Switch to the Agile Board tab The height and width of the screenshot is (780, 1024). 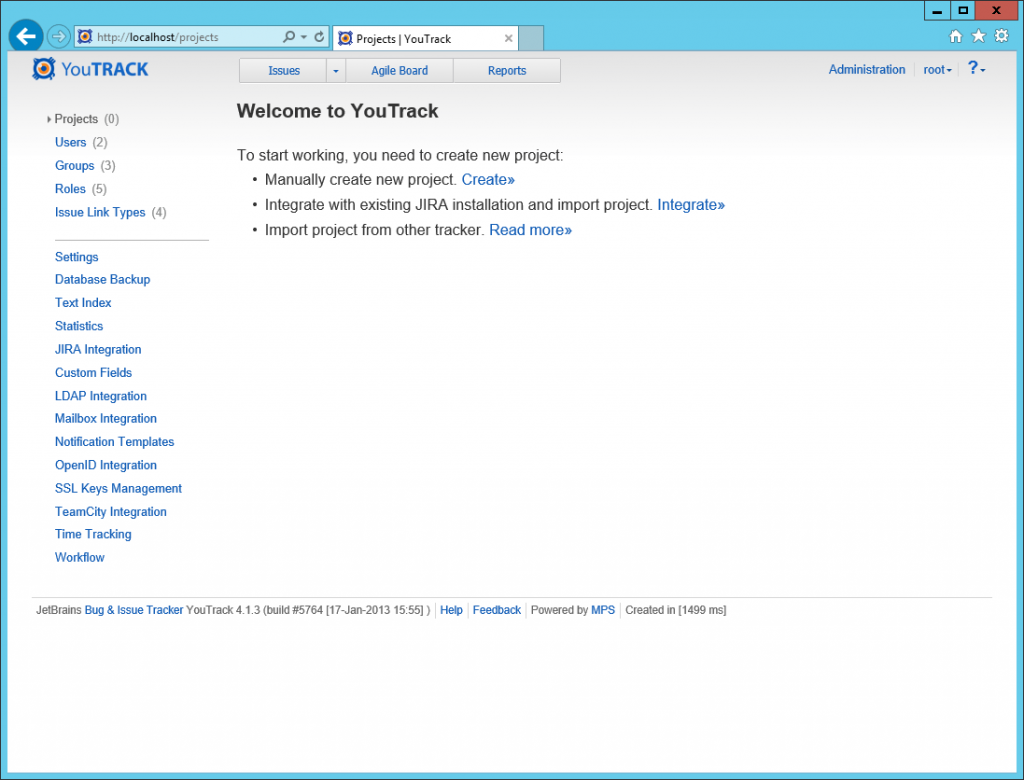(400, 71)
